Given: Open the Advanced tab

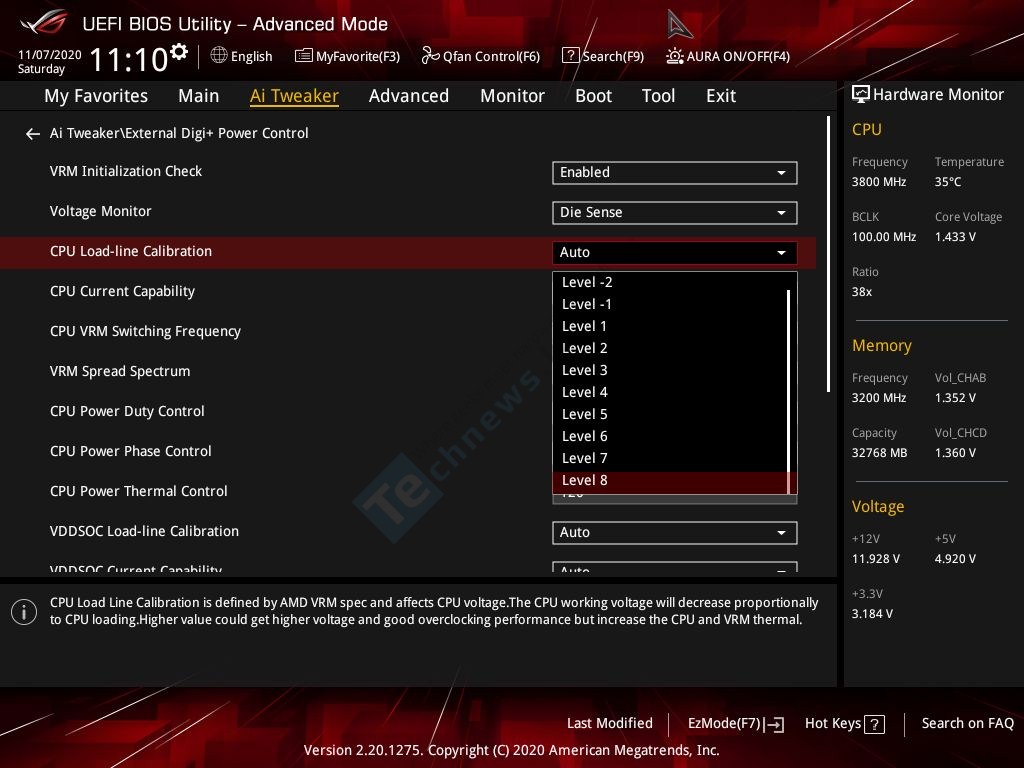Looking at the screenshot, I should click(x=409, y=96).
